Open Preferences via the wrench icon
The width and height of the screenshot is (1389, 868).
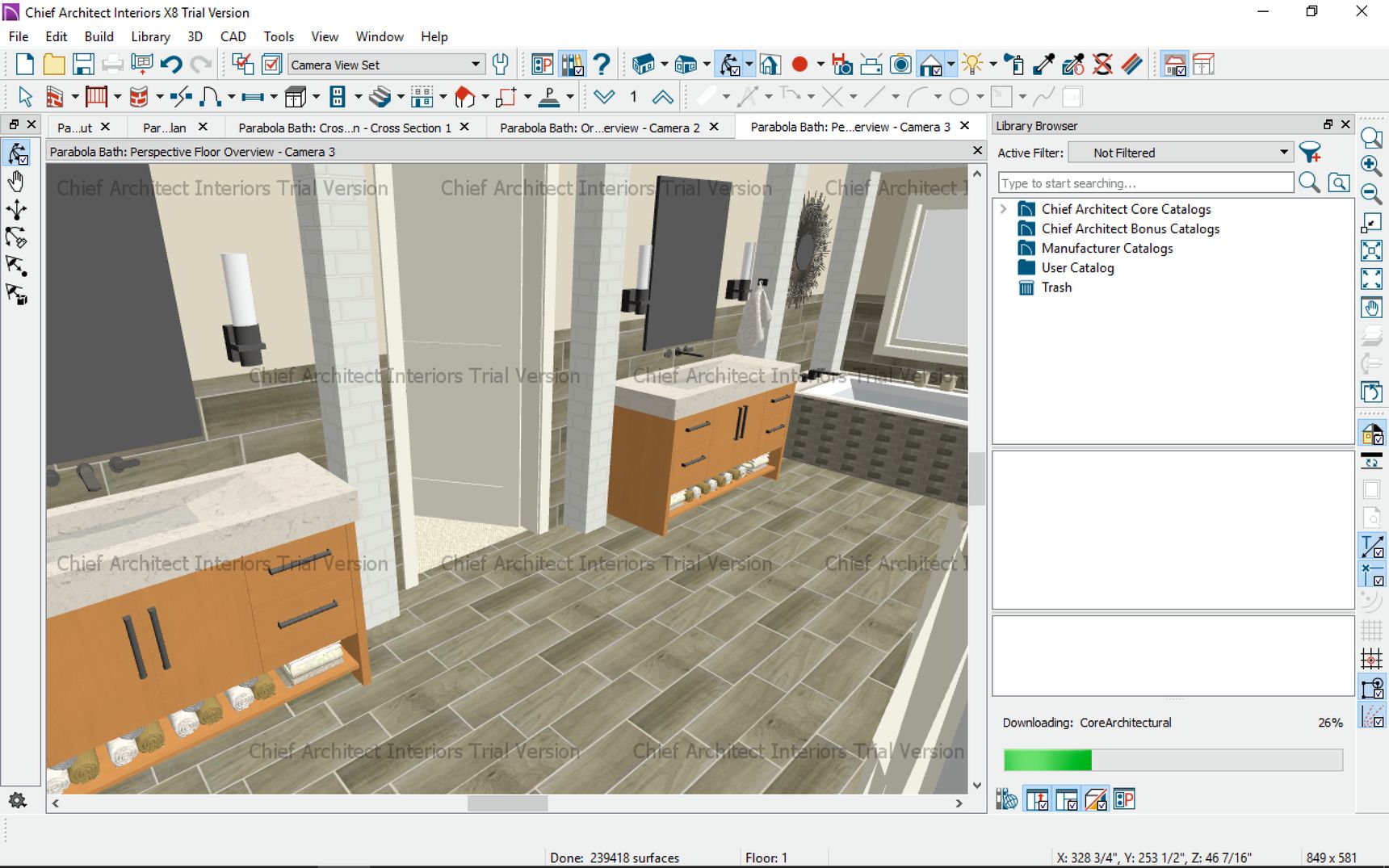tap(501, 65)
